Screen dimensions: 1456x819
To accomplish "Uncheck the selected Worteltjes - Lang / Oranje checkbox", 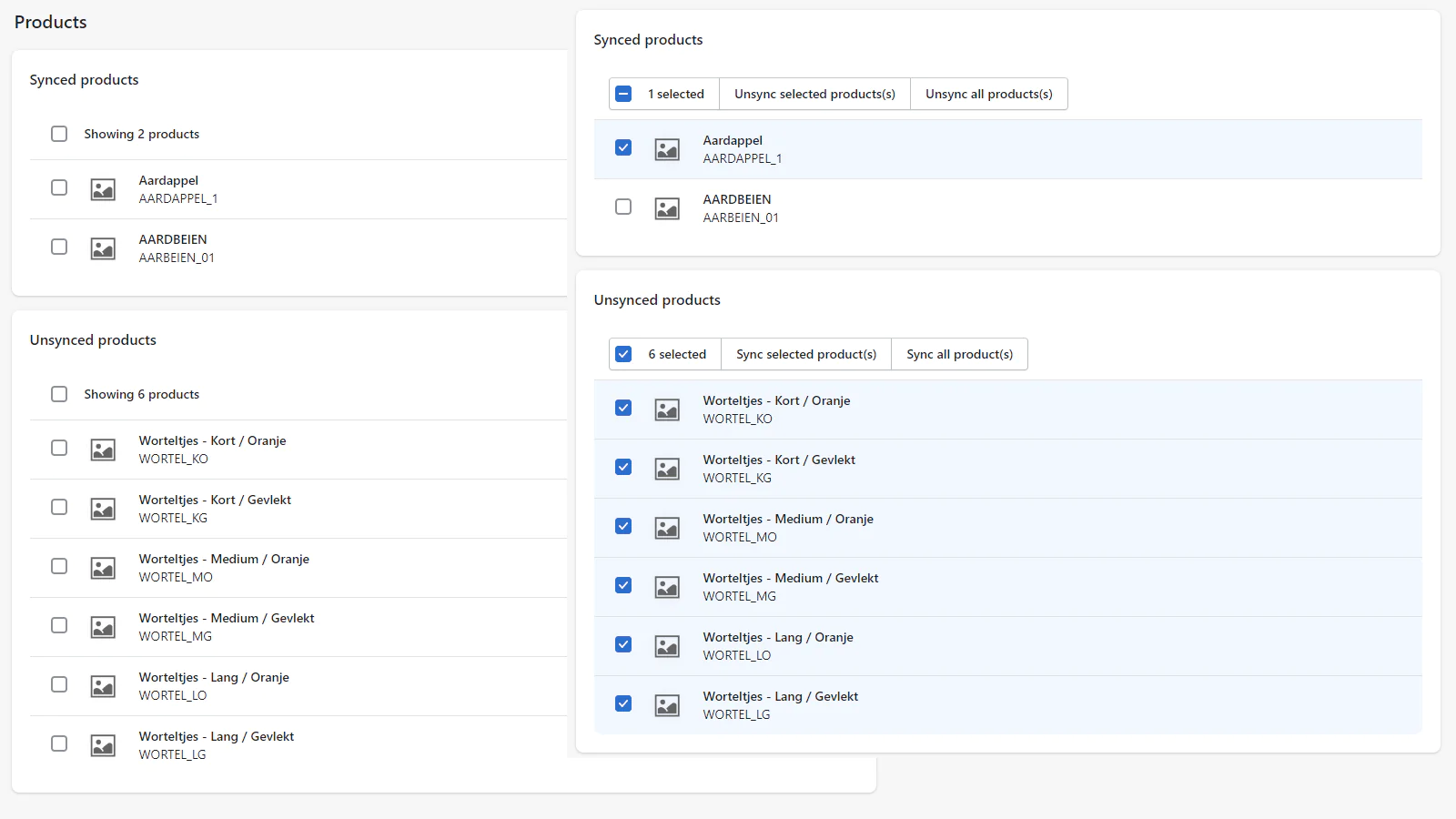I will 623,644.
